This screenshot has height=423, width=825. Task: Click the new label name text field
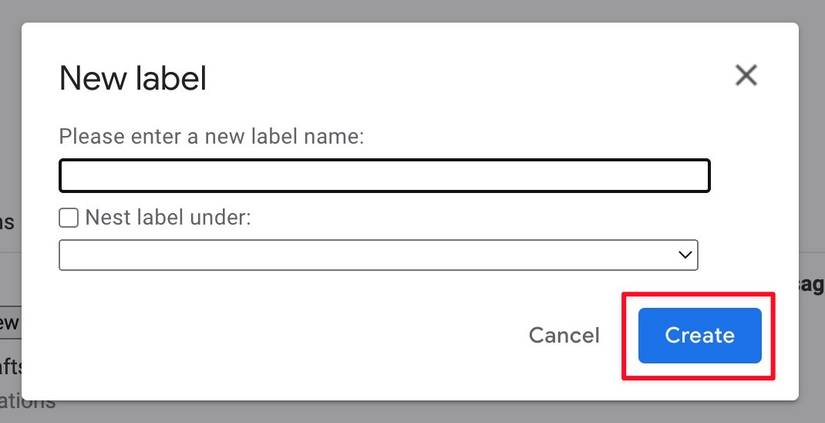click(384, 175)
